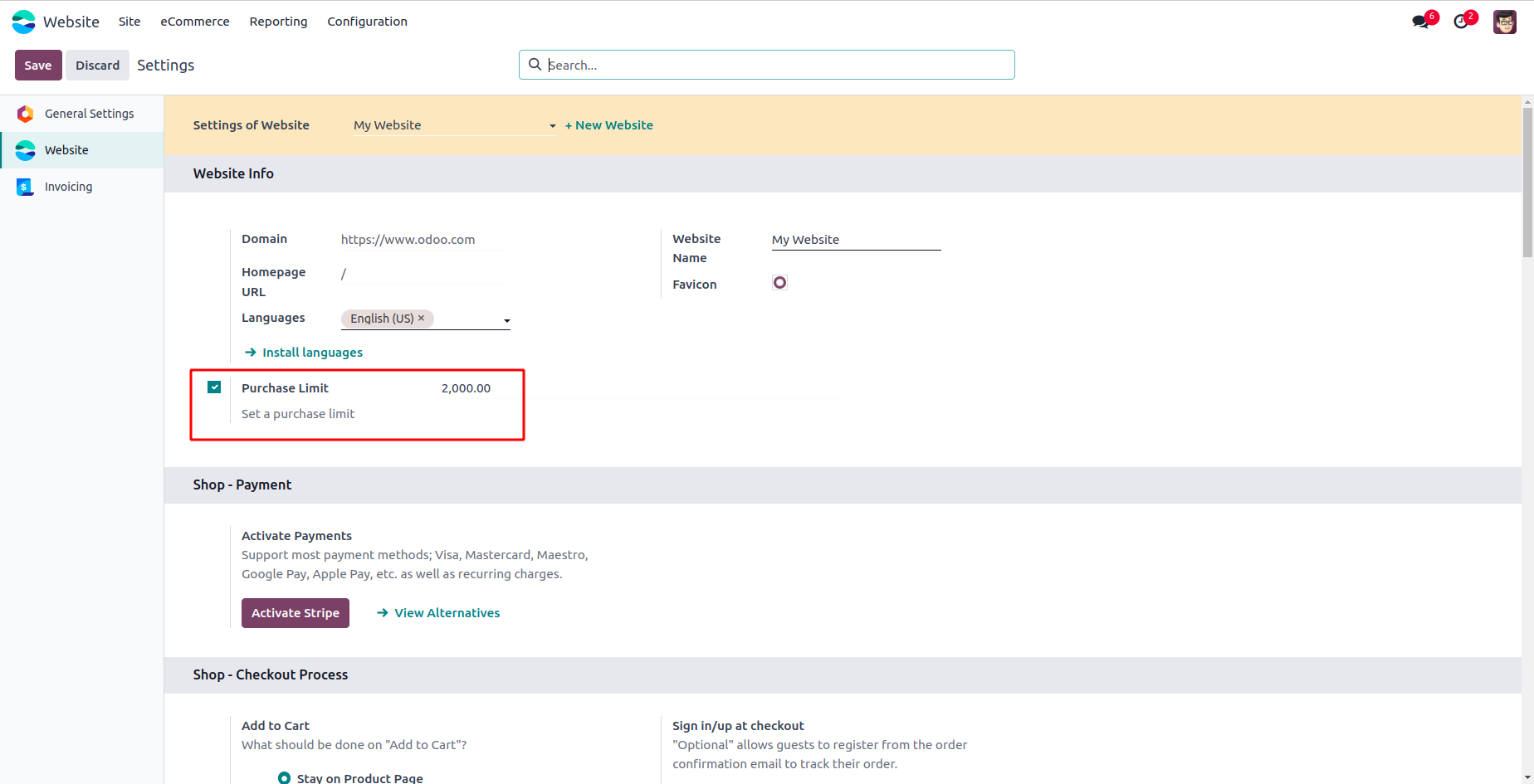
Task: Follow the Install languages link
Action: [x=312, y=353]
